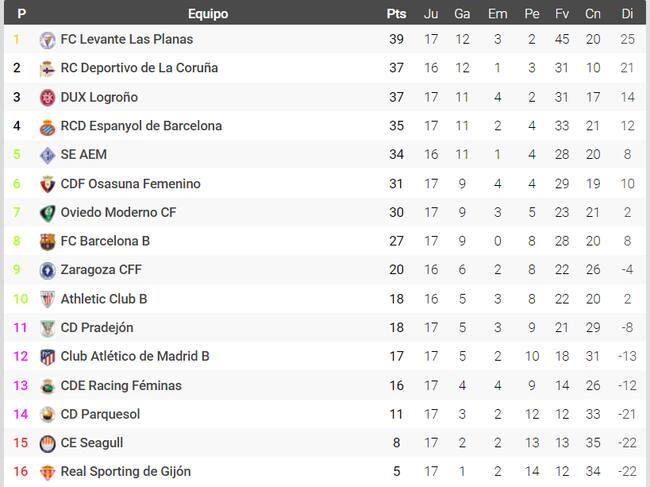650x487 pixels.
Task: Click the CDF Osasuna Femenino badge icon
Action: pos(47,184)
